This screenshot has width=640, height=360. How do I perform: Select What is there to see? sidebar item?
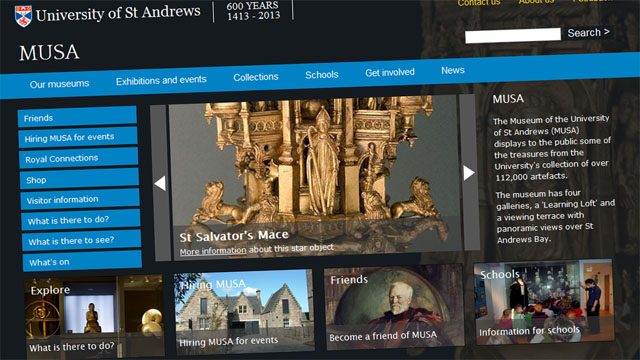click(x=82, y=241)
